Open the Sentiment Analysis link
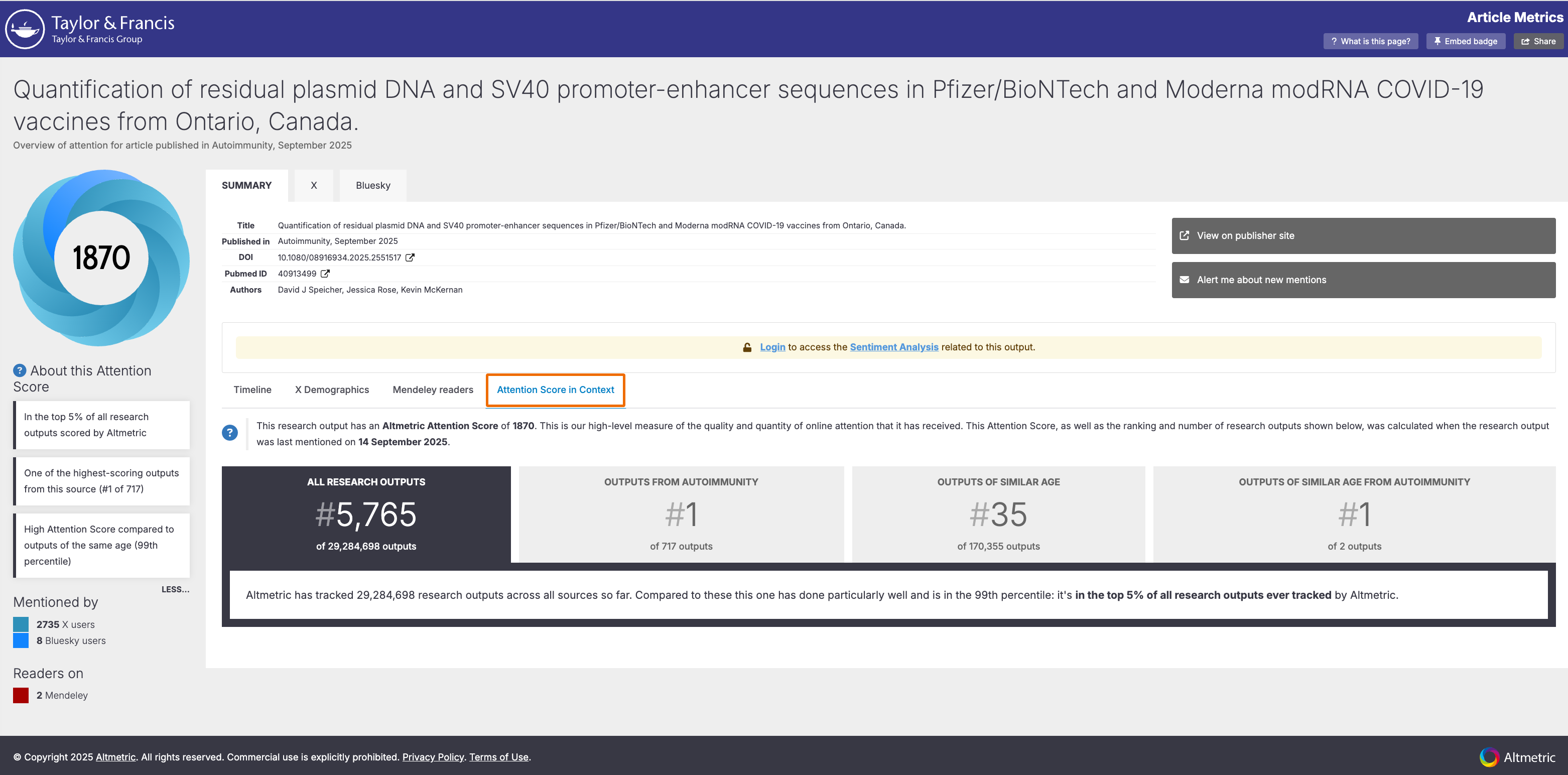The width and height of the screenshot is (1568, 775). pyautogui.click(x=893, y=347)
